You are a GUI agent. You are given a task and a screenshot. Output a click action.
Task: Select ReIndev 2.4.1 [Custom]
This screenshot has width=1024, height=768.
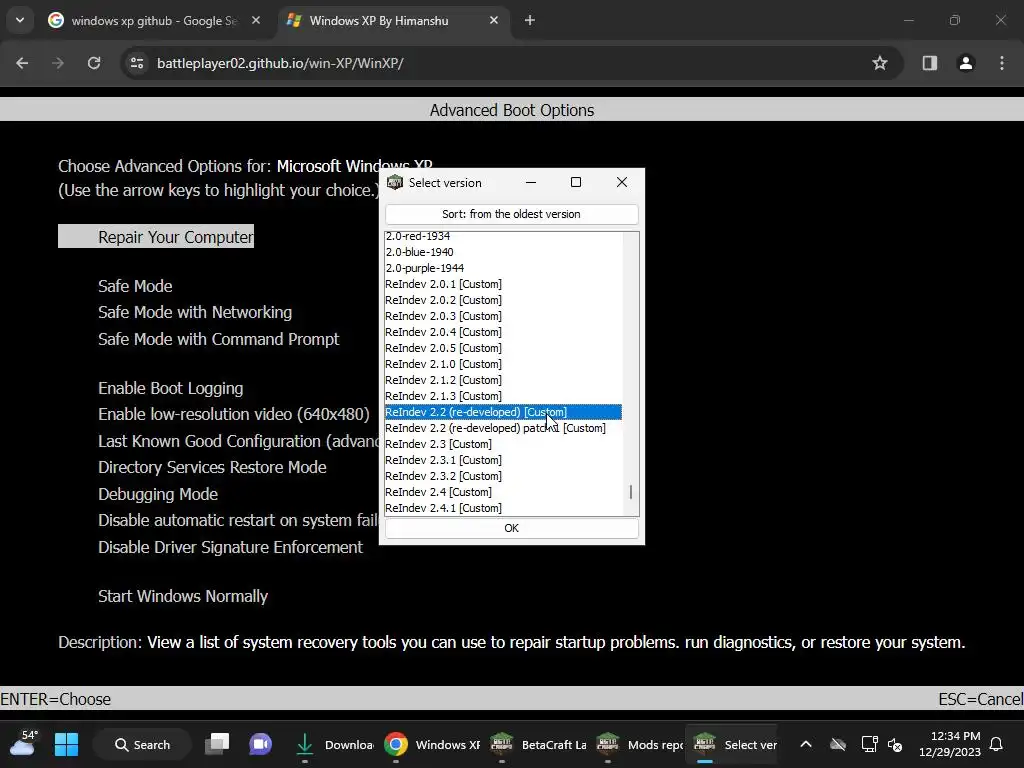[503, 508]
